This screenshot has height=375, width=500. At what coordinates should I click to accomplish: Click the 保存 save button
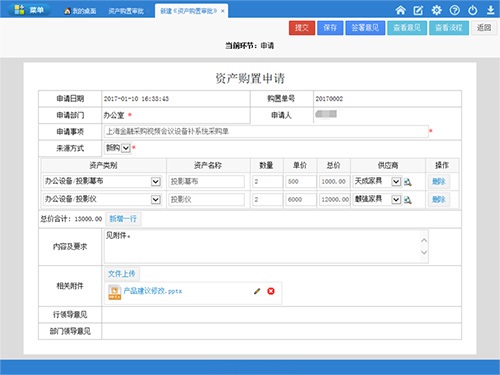coord(330,28)
